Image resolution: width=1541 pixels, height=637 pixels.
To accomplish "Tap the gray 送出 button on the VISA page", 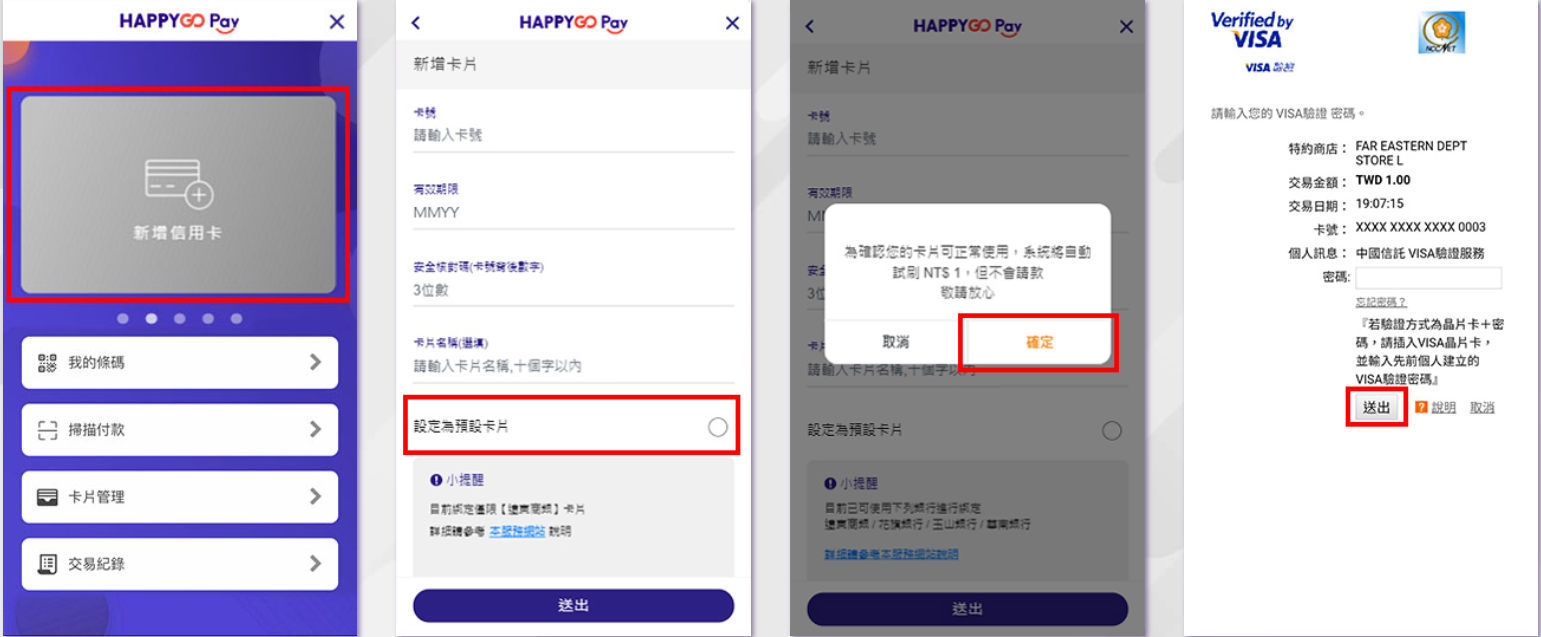I will (x=1377, y=408).
